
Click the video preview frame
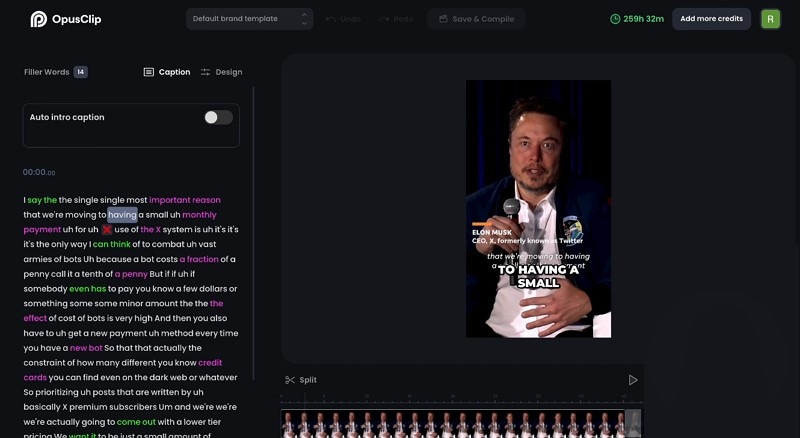(x=538, y=208)
